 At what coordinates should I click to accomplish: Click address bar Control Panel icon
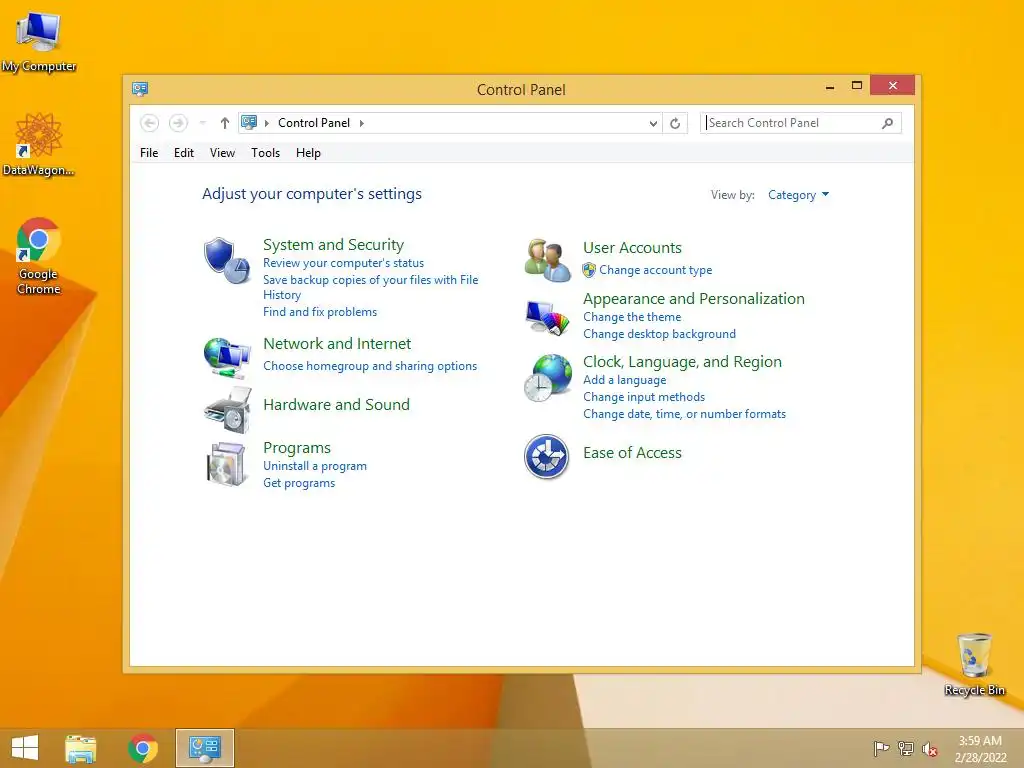(249, 122)
